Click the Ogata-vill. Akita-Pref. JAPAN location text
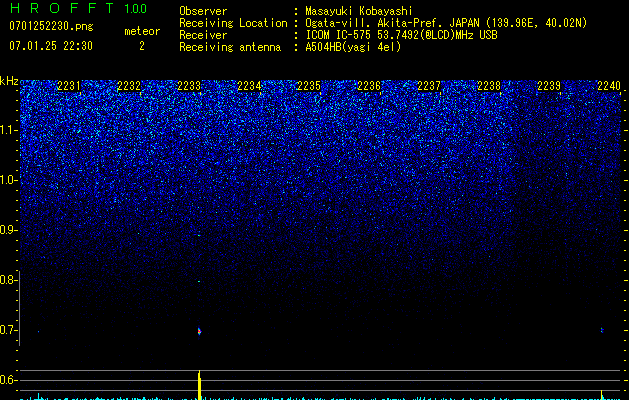629x400 pixels. point(446,23)
